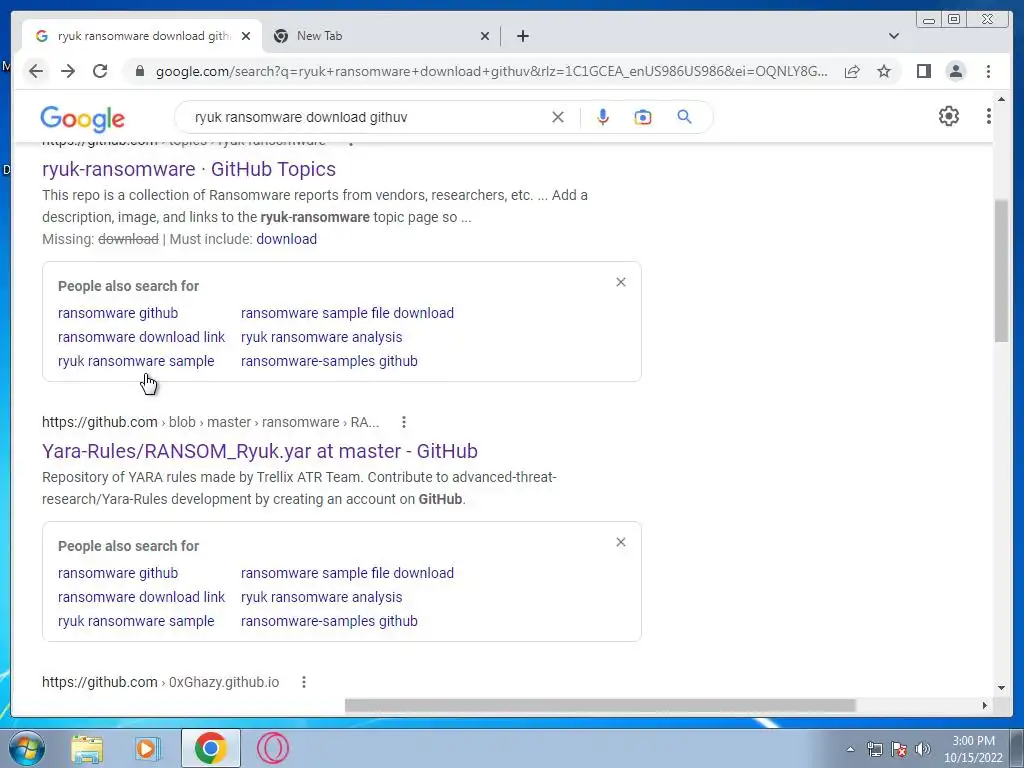Select 'ryuk ransomware analysis' in second suggestions box
Screen dimensions: 1024x768
(x=321, y=597)
